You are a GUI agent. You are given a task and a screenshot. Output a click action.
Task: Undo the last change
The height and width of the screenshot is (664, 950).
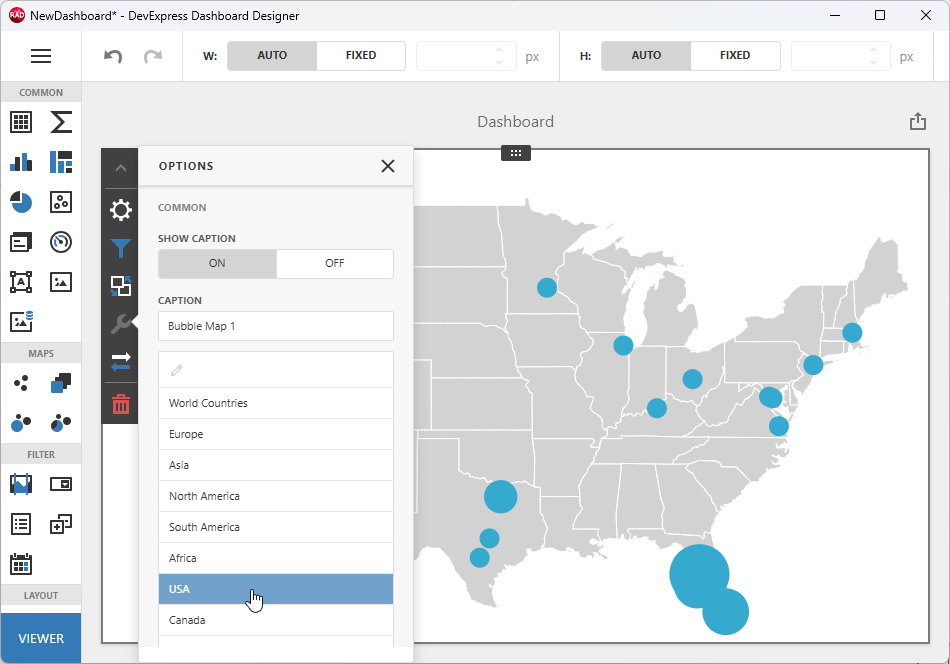click(x=111, y=56)
